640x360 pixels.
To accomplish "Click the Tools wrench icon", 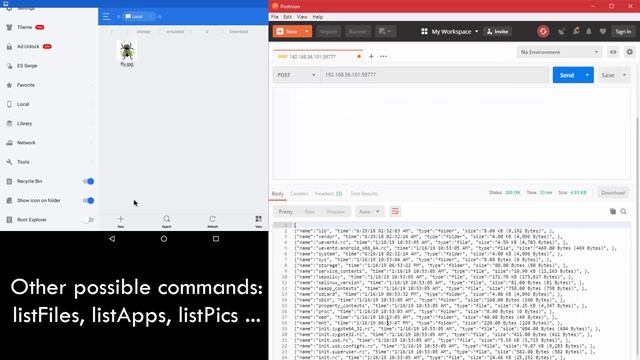I will point(9,162).
